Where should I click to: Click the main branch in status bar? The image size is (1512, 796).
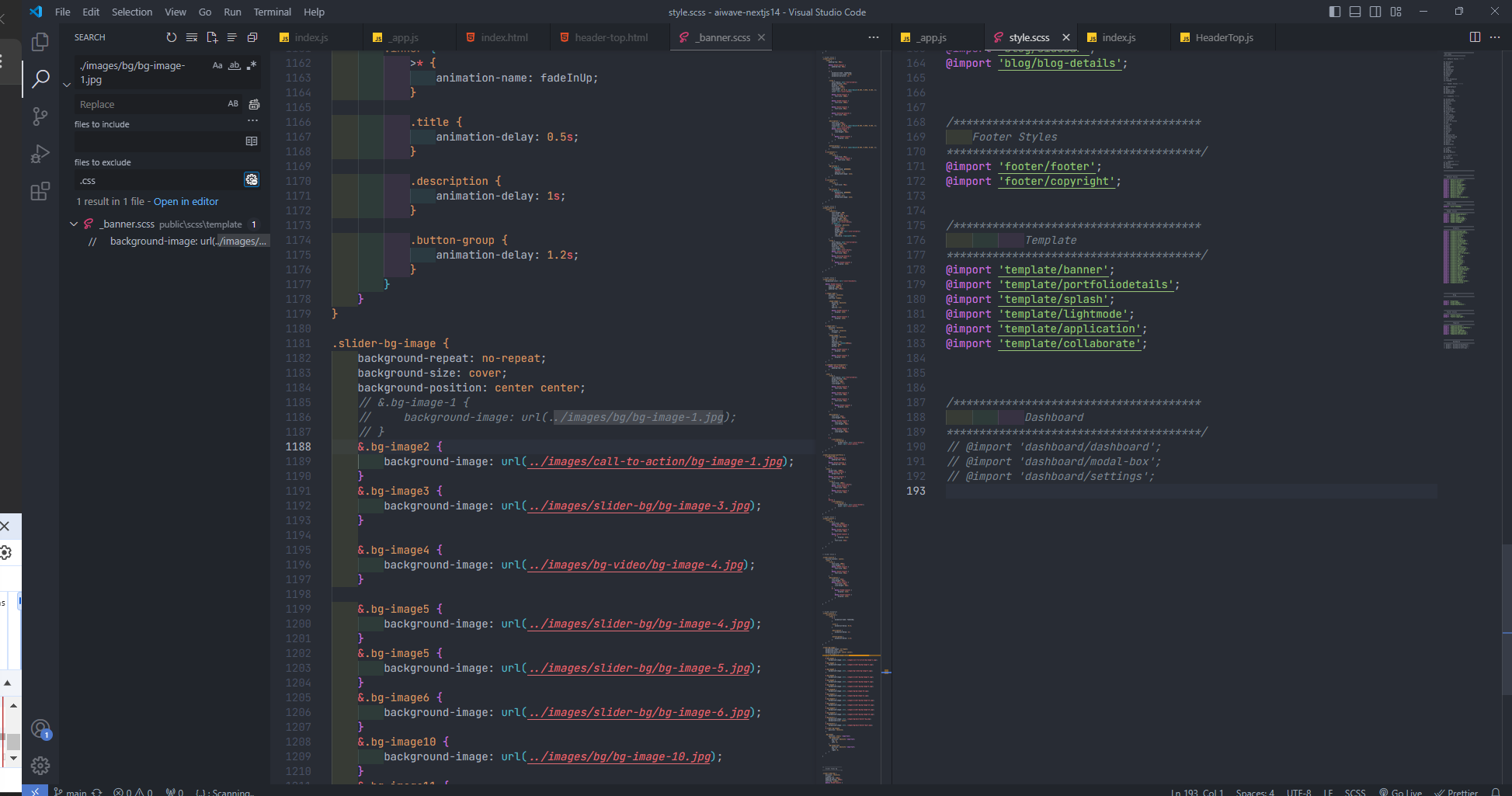click(71, 792)
